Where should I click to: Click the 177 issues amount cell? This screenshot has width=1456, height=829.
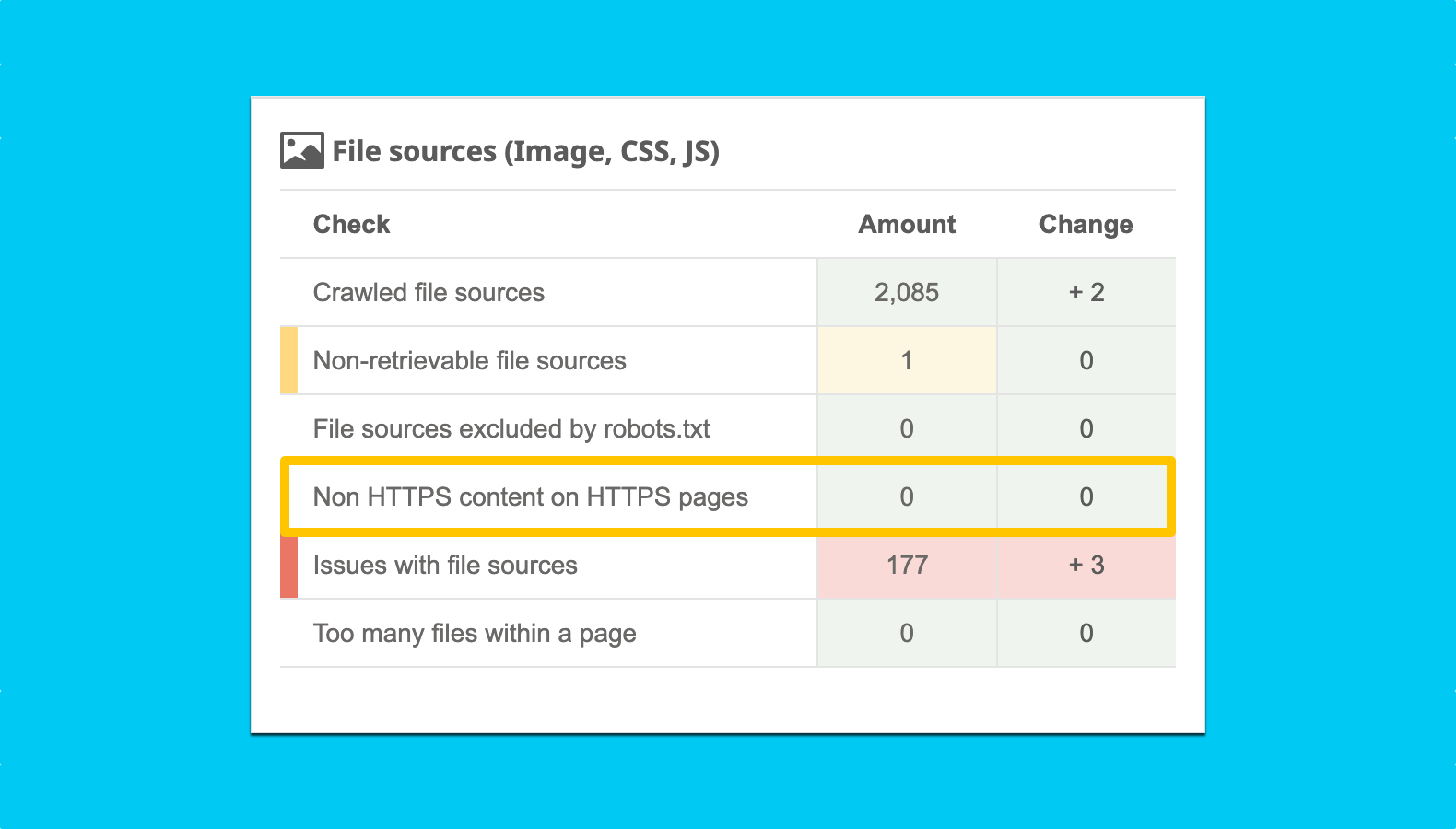[x=907, y=565]
